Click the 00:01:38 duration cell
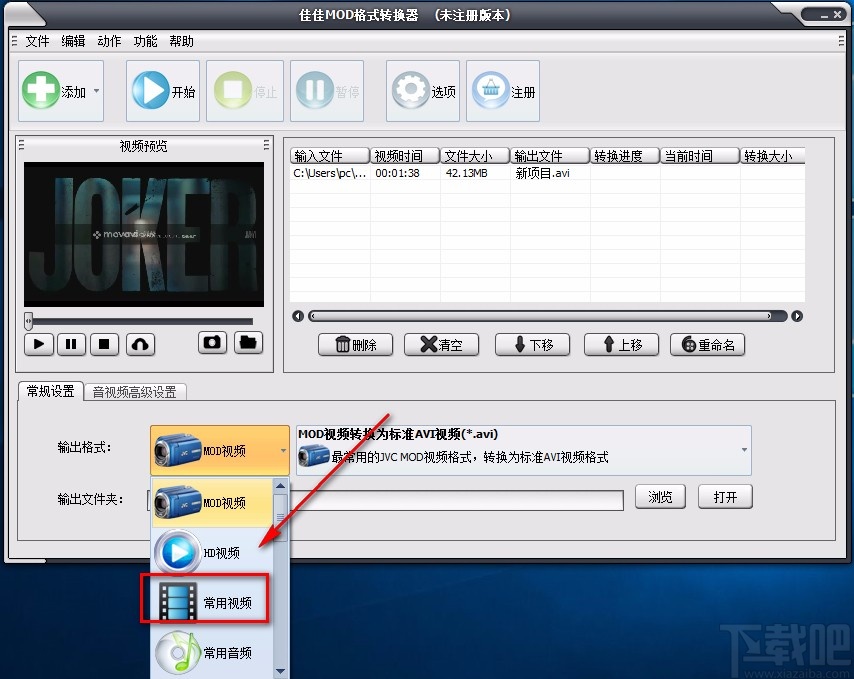 (x=398, y=173)
